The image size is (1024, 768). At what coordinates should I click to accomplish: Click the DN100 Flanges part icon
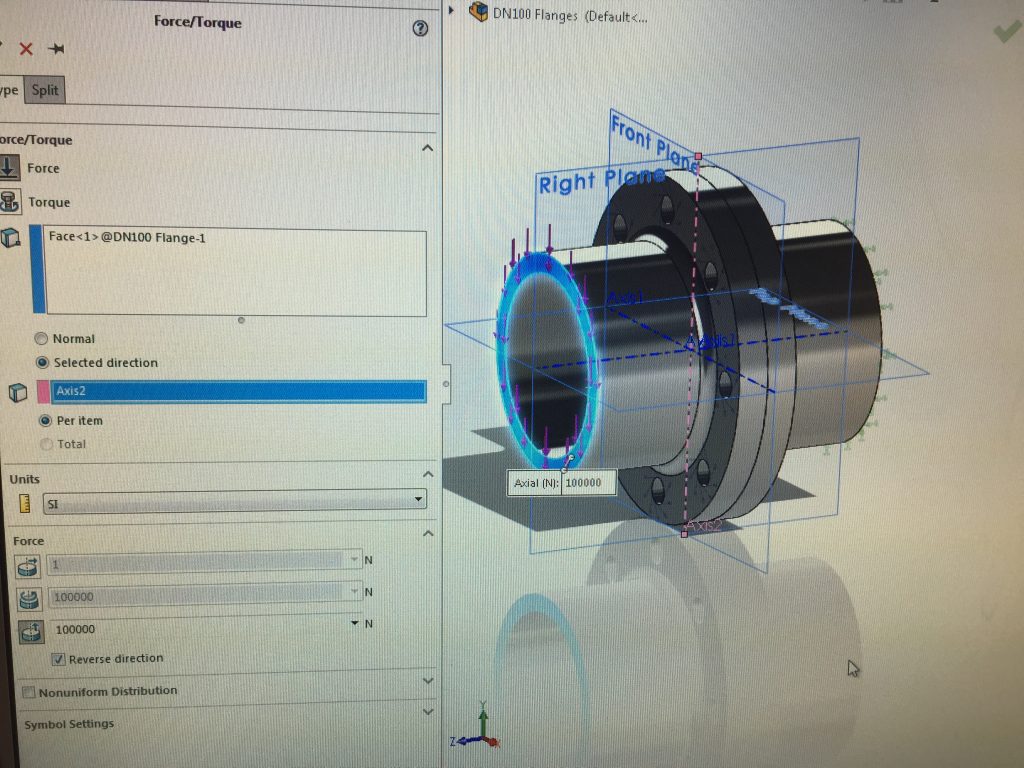[x=479, y=13]
